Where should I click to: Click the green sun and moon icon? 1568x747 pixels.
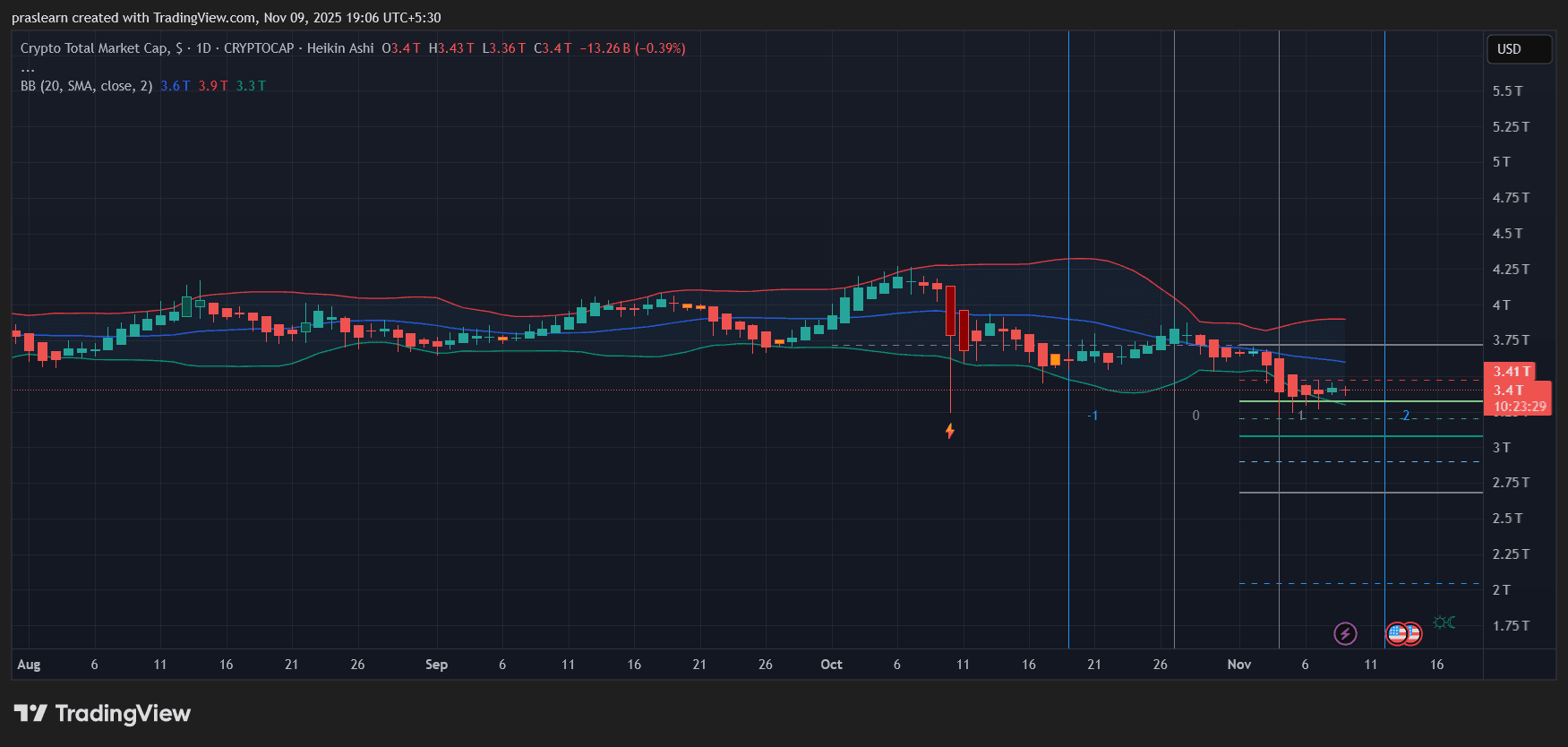1444,622
